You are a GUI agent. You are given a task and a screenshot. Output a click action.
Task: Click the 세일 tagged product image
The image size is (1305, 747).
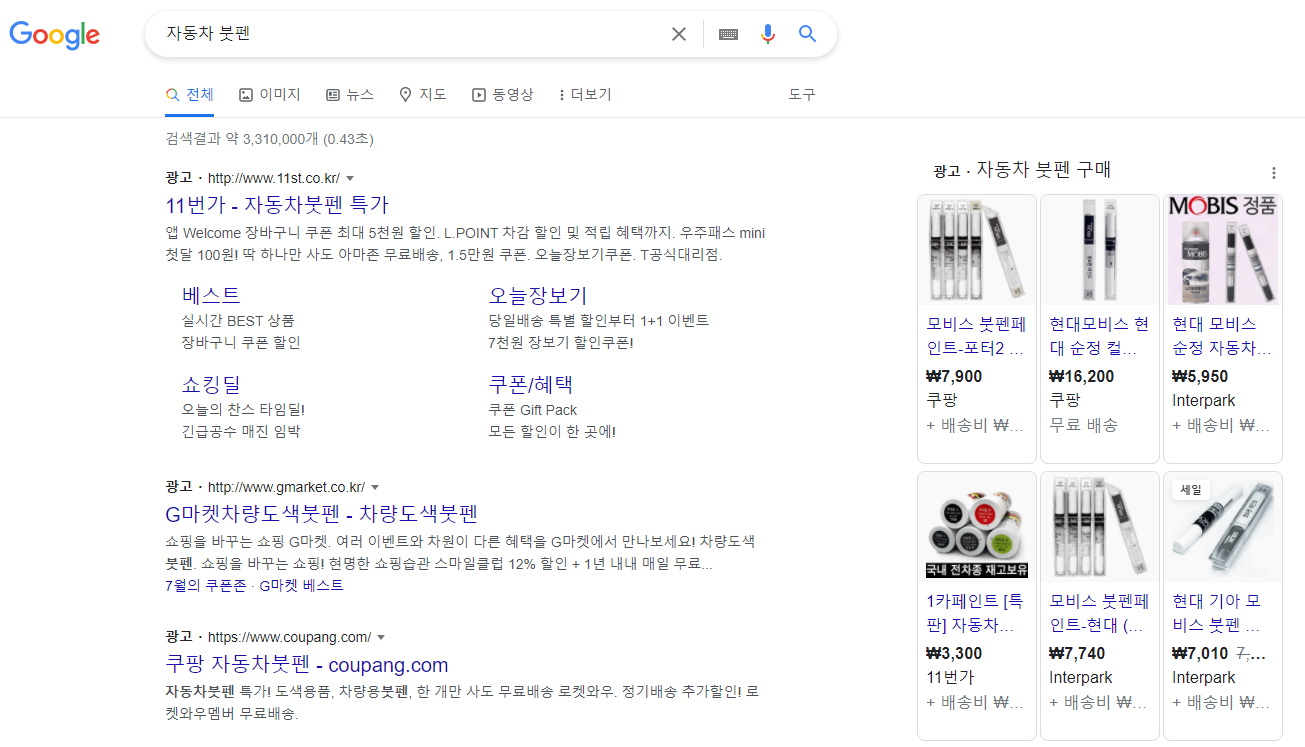[x=1223, y=527]
